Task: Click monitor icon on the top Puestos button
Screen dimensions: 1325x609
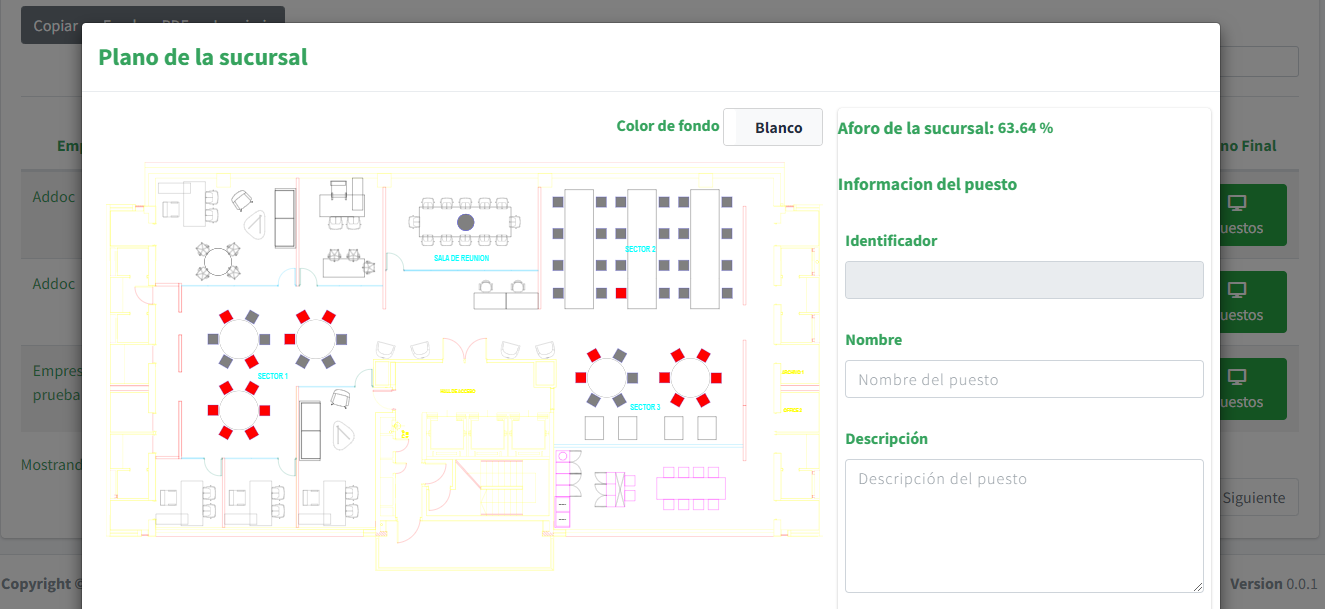Action: 1237,203
